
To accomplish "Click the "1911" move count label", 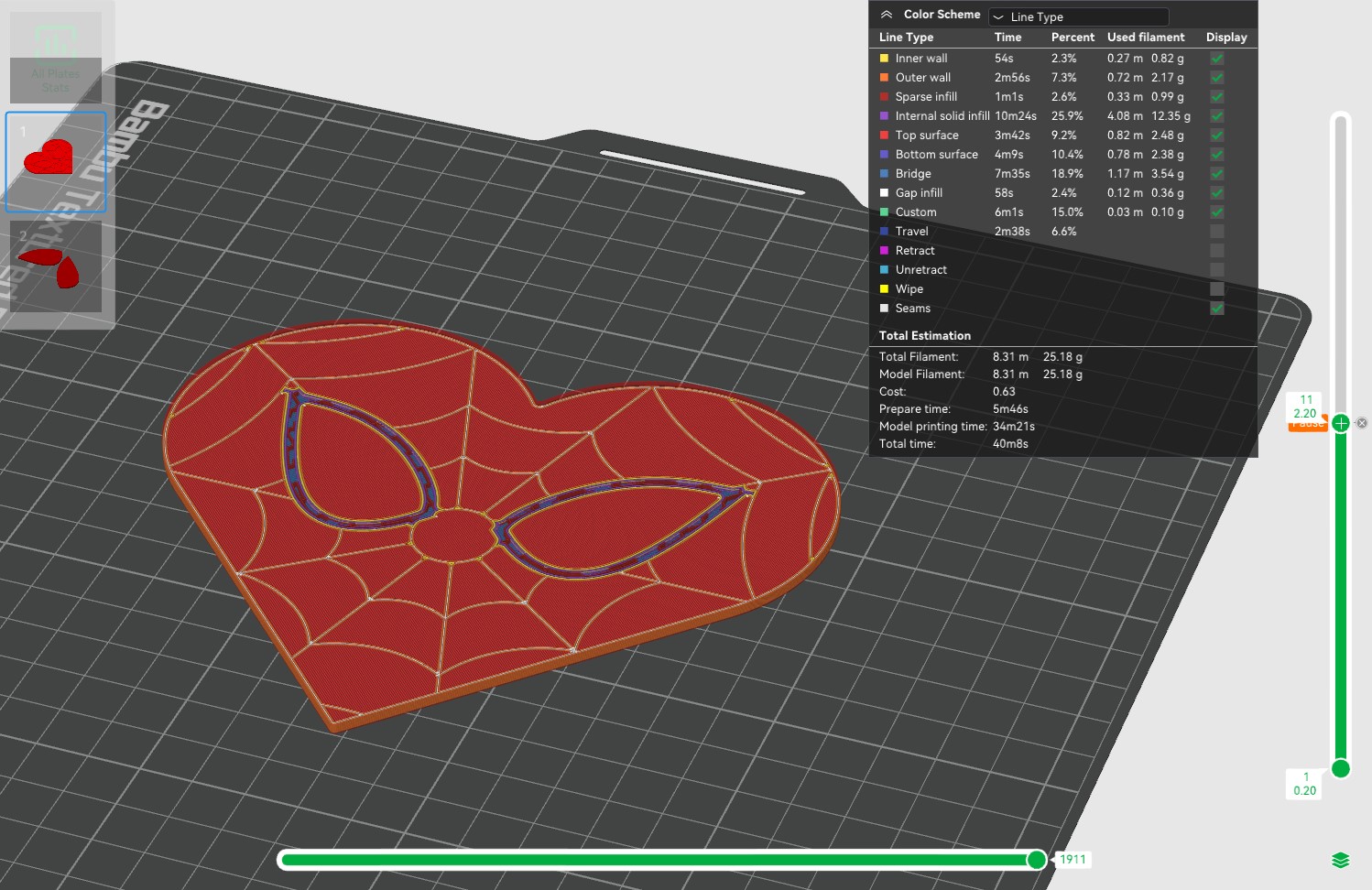I will point(1073,860).
